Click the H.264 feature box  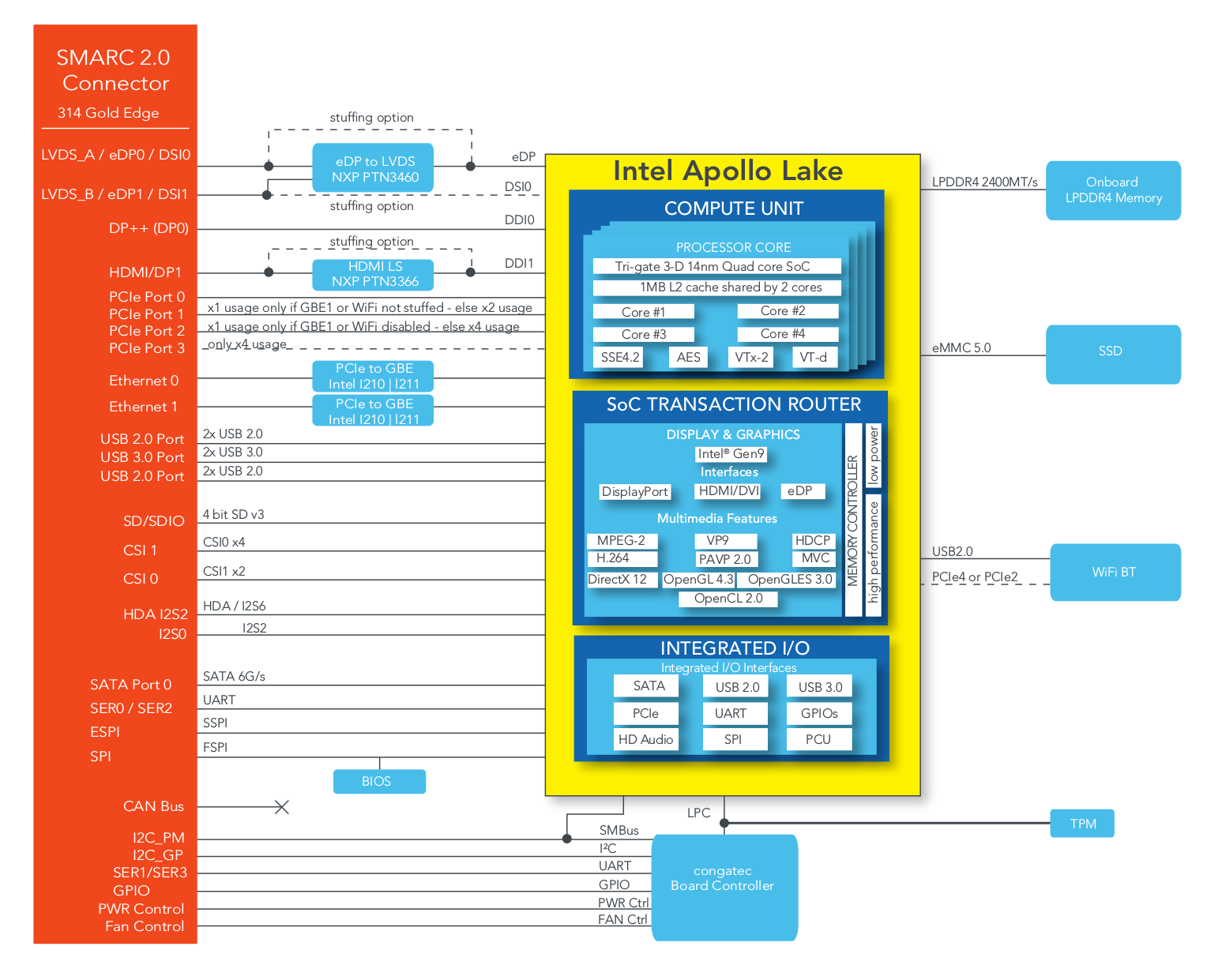coord(622,558)
